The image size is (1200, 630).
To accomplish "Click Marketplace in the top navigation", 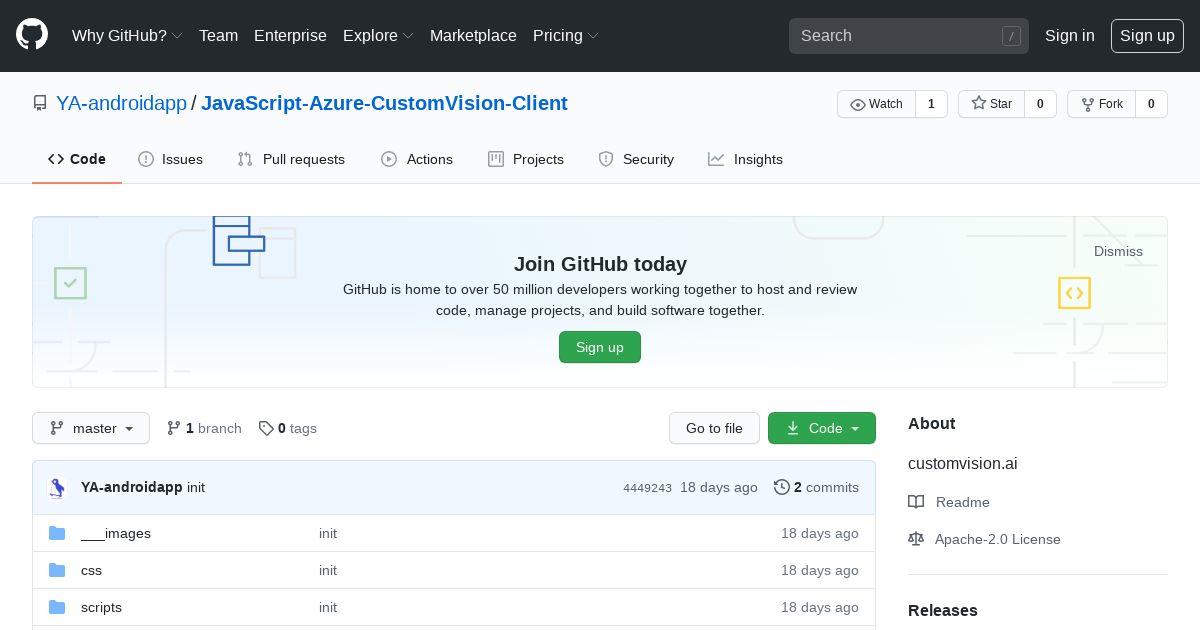I will (473, 35).
